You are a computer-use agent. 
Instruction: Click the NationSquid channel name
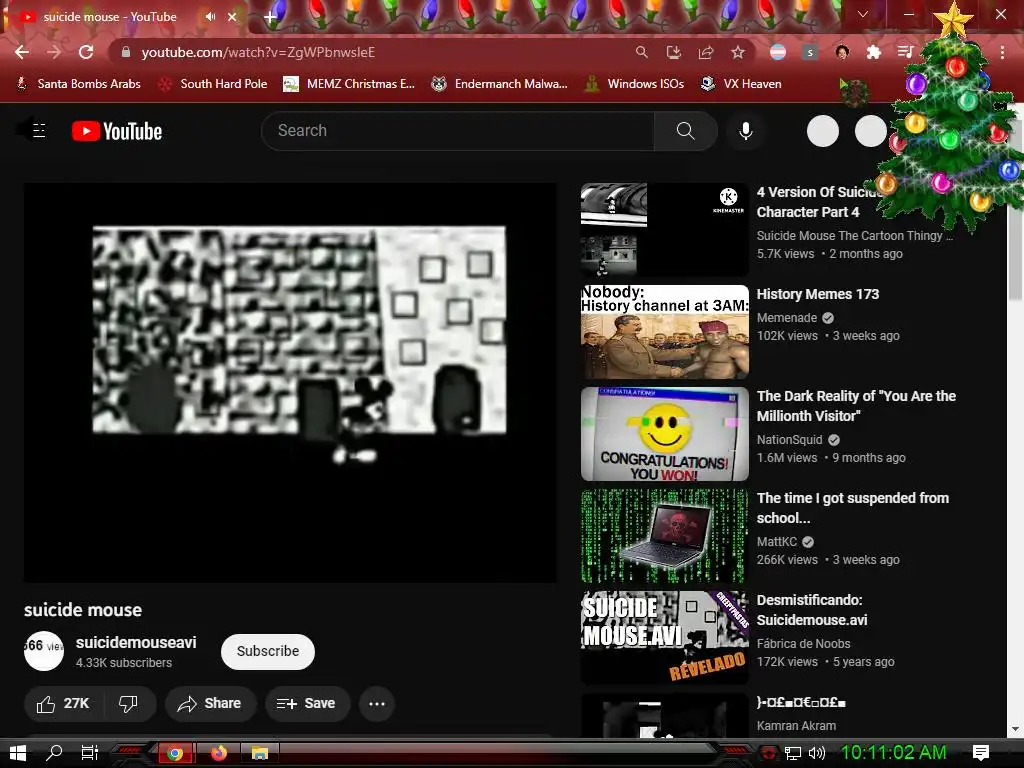(789, 440)
